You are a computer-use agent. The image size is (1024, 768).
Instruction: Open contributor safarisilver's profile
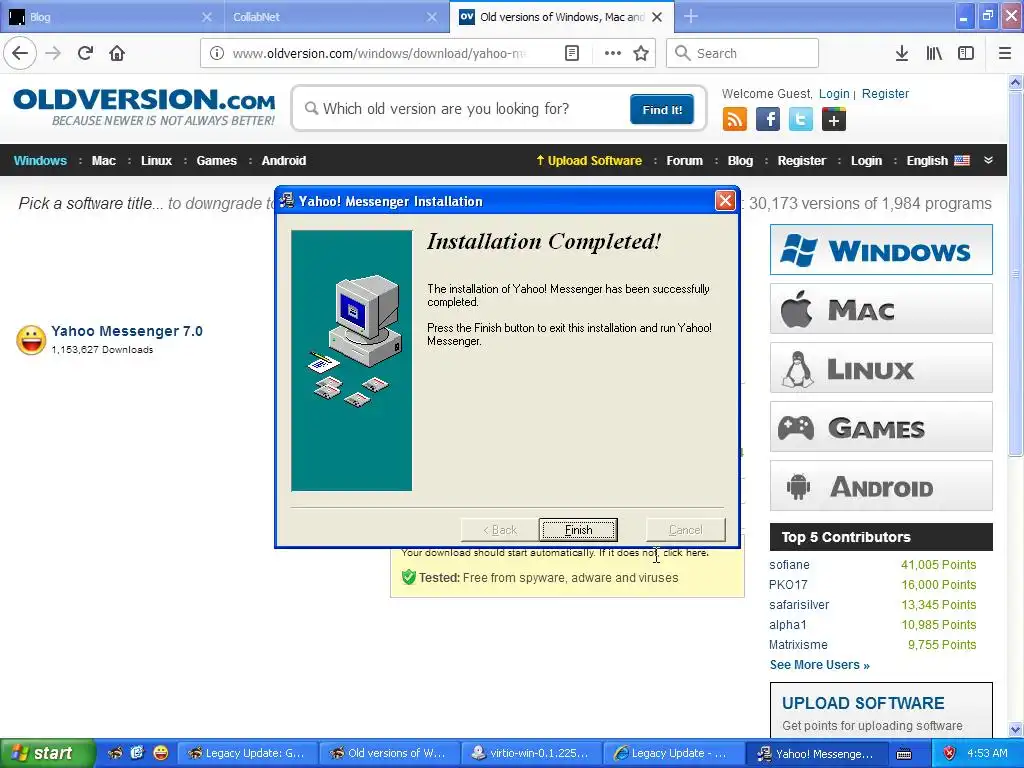tap(799, 605)
